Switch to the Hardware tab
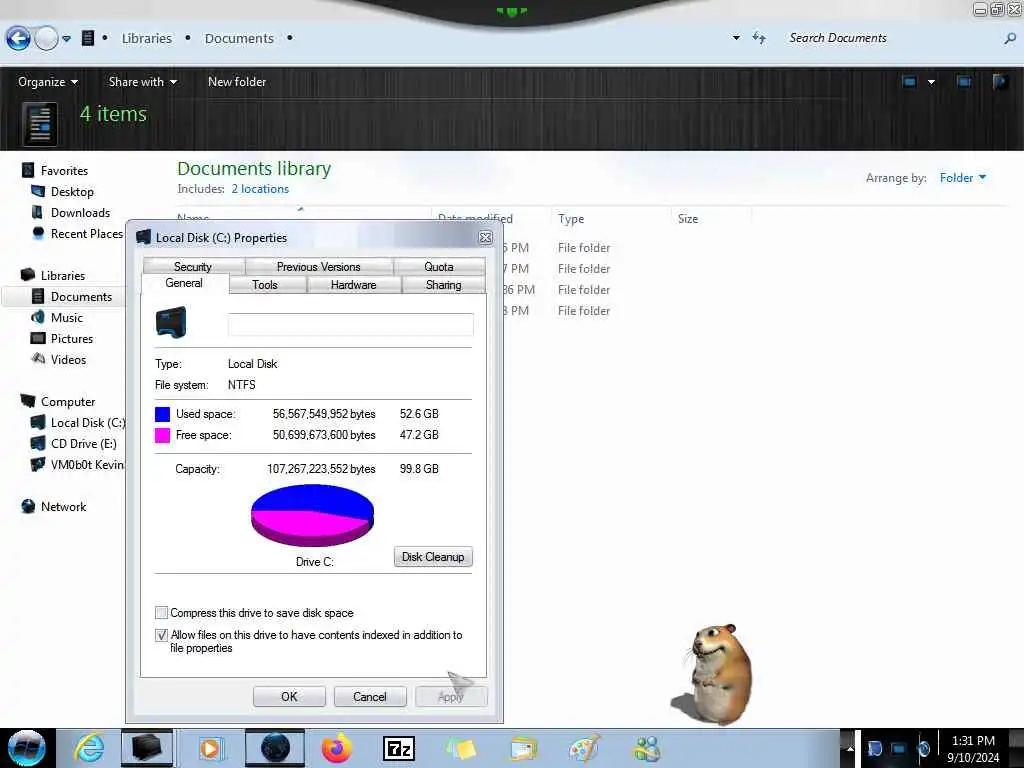The image size is (1024, 768). (x=353, y=285)
